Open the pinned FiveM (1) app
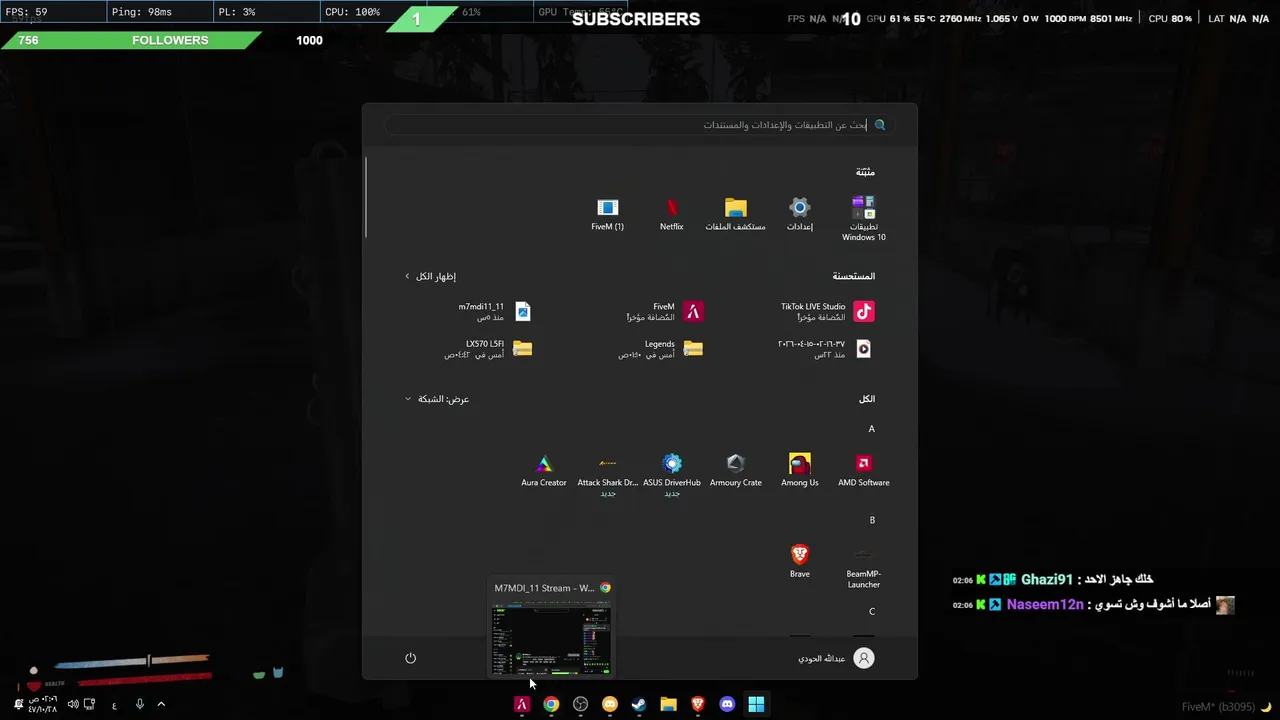 coord(607,214)
